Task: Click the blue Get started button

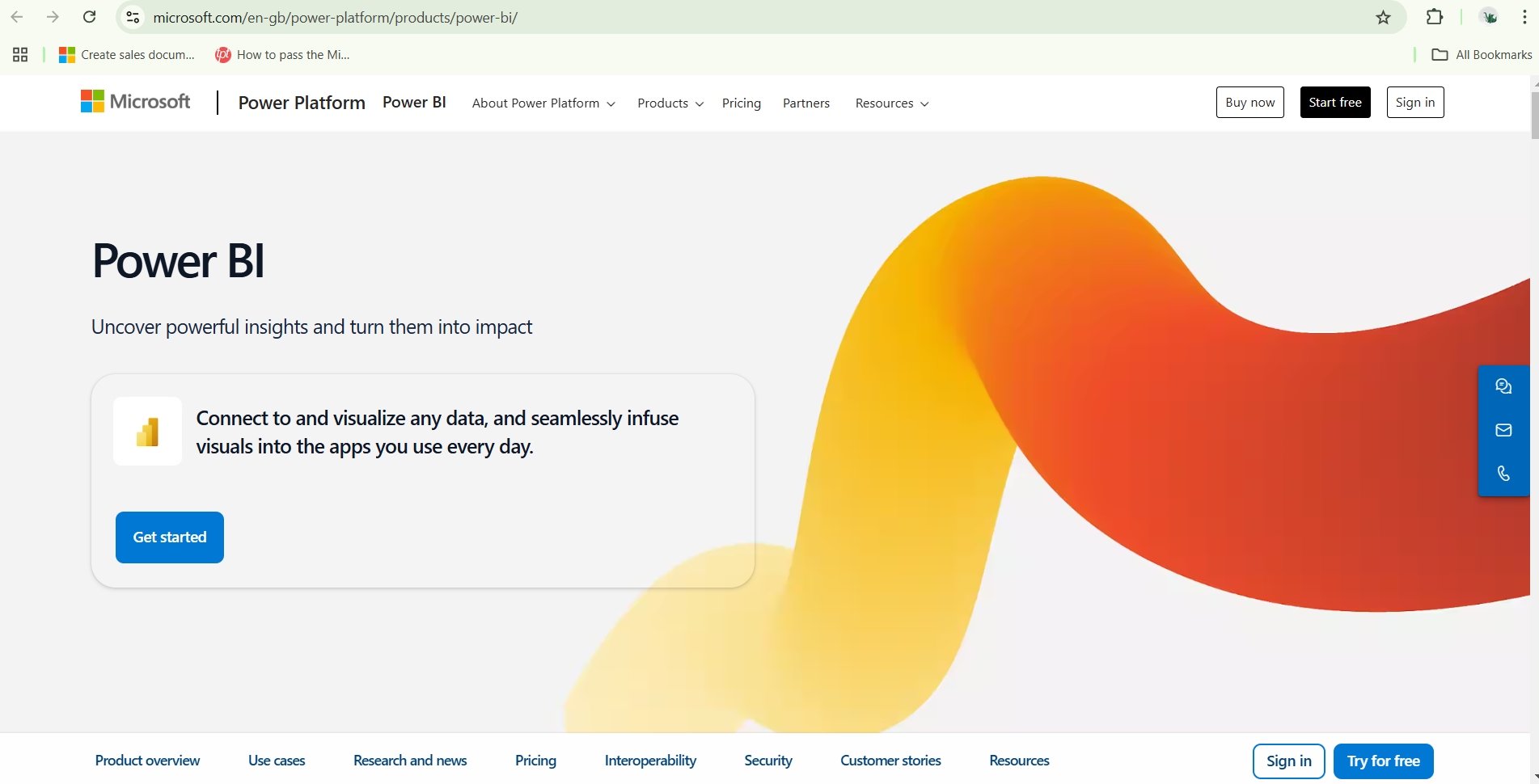Action: pyautogui.click(x=170, y=537)
